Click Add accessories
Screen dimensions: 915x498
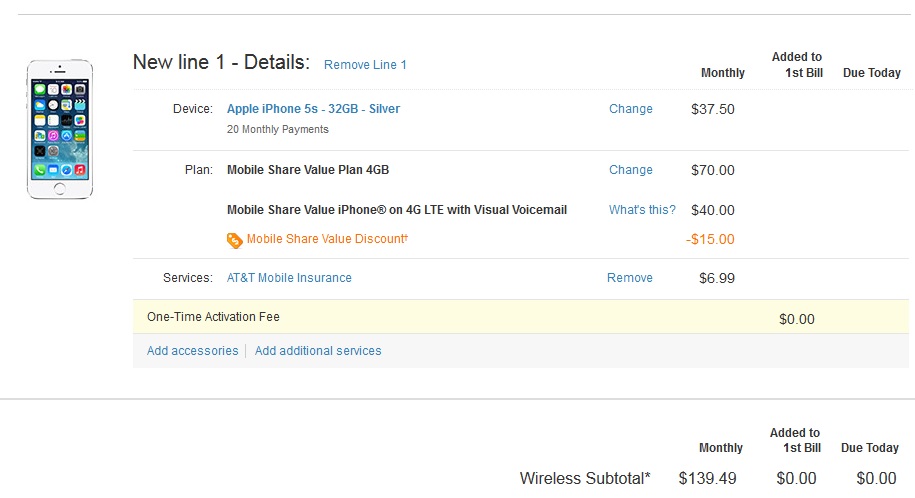pos(193,351)
